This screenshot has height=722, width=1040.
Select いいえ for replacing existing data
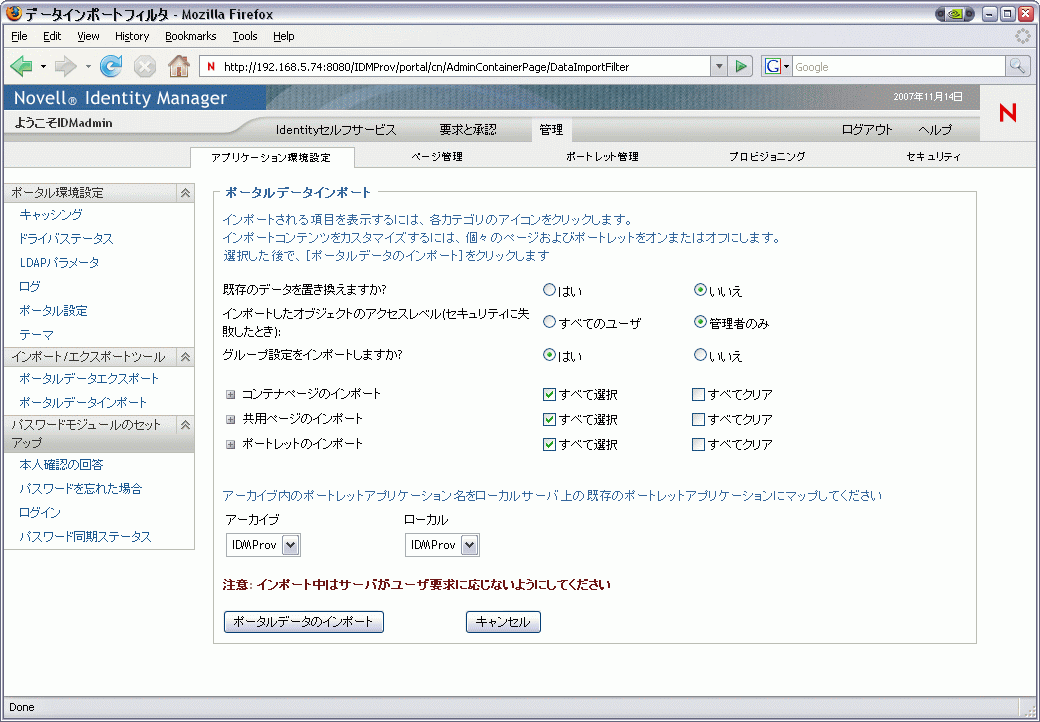coord(700,290)
